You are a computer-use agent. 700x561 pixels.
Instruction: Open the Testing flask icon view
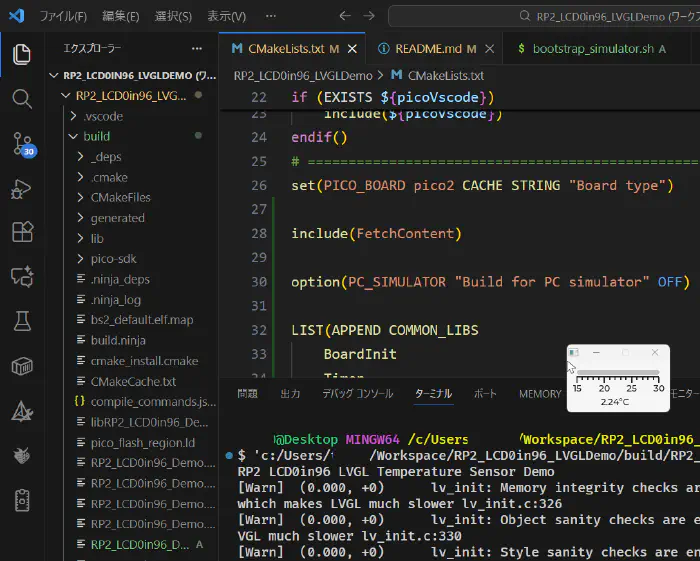click(21, 321)
